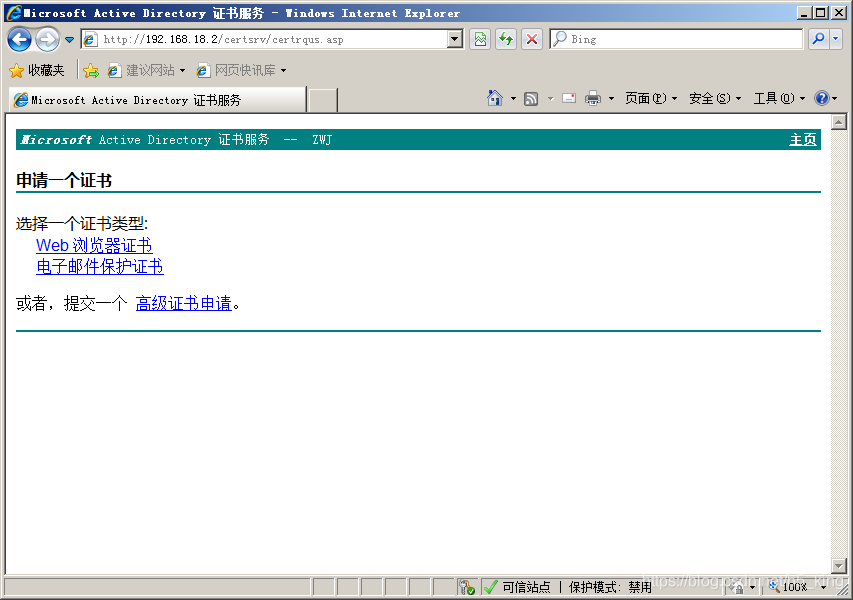Click the Compatibility View icon
853x600 pixels.
tap(480, 39)
